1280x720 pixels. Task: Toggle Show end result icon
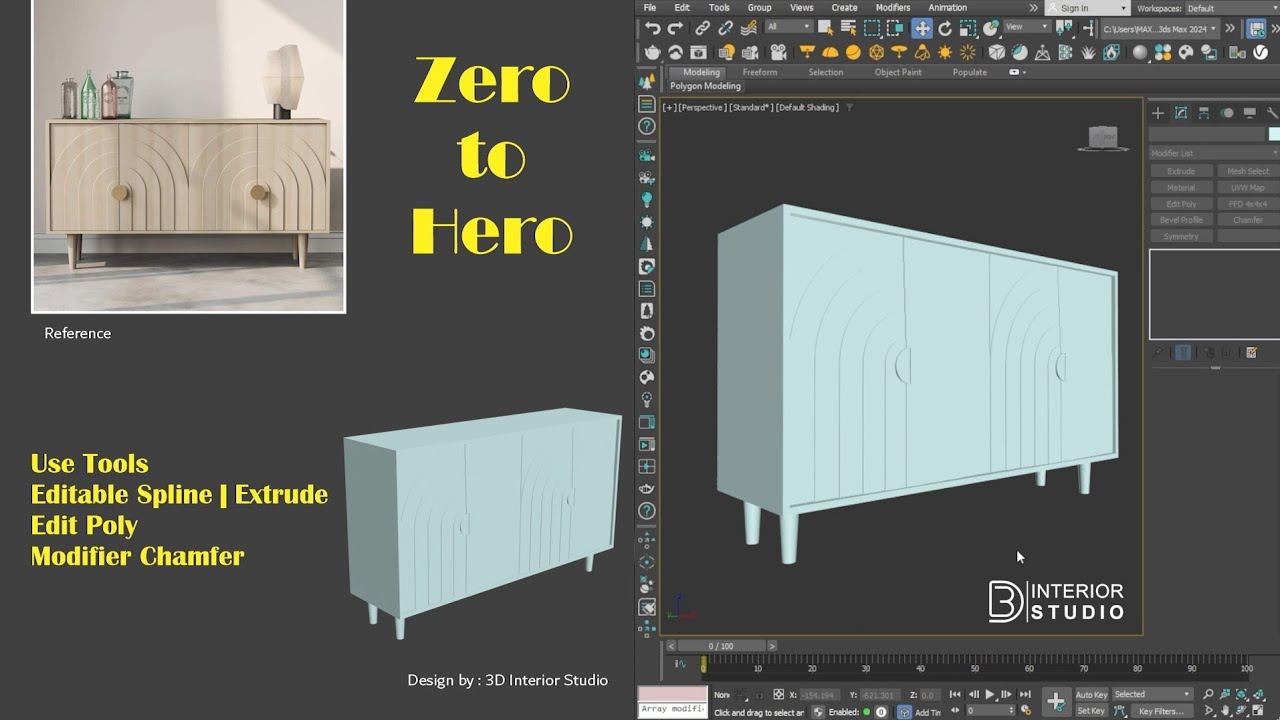point(1183,352)
